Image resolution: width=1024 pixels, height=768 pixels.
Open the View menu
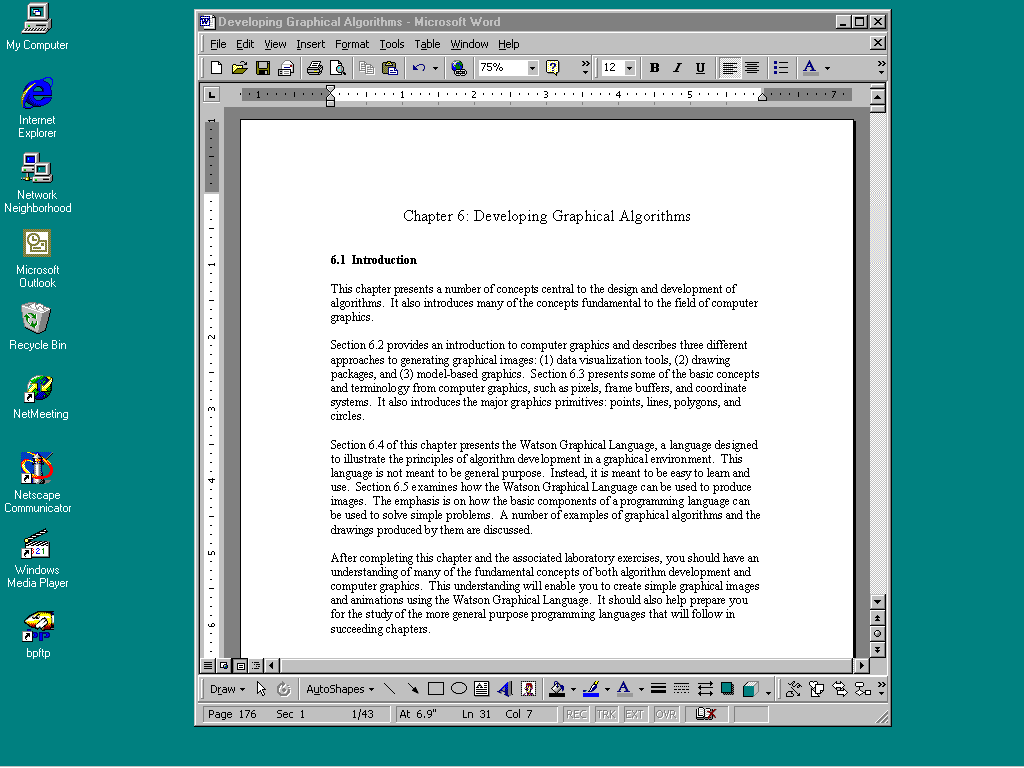(275, 44)
